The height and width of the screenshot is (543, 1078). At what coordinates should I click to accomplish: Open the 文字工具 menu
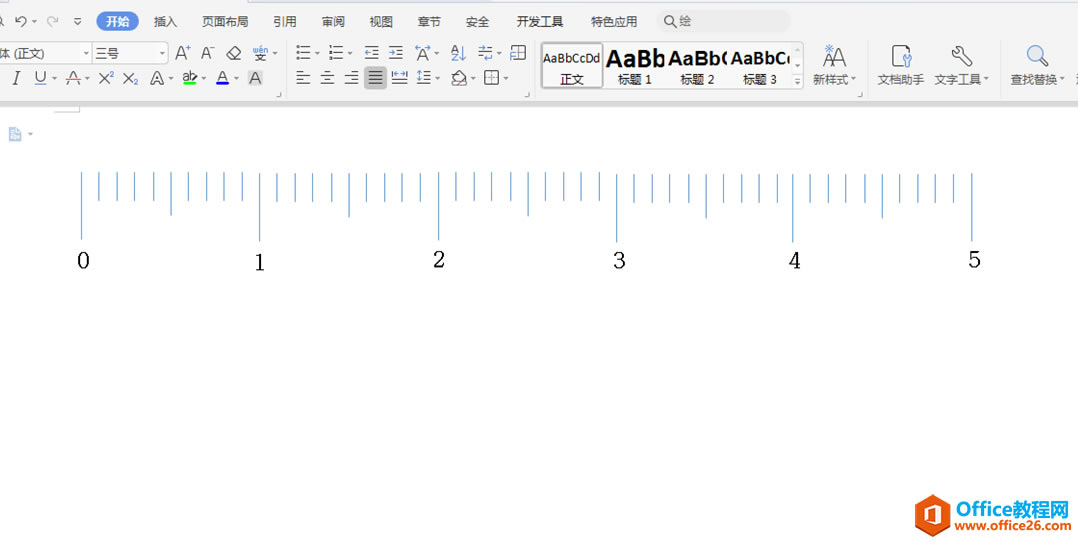[961, 66]
